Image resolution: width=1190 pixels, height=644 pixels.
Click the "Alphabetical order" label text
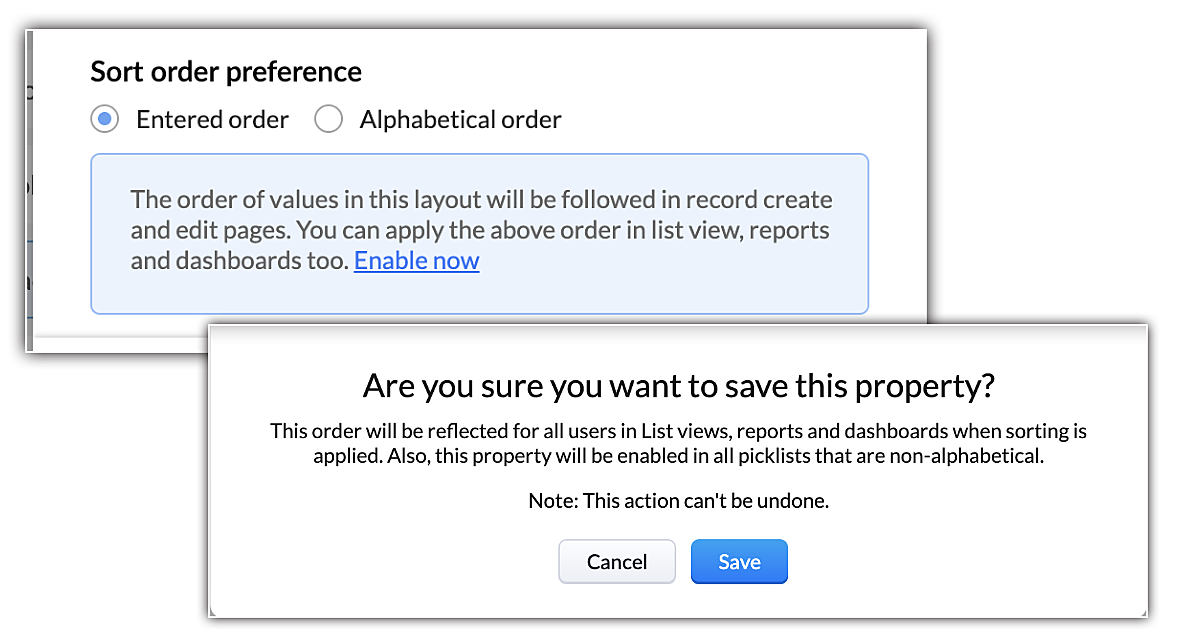460,120
